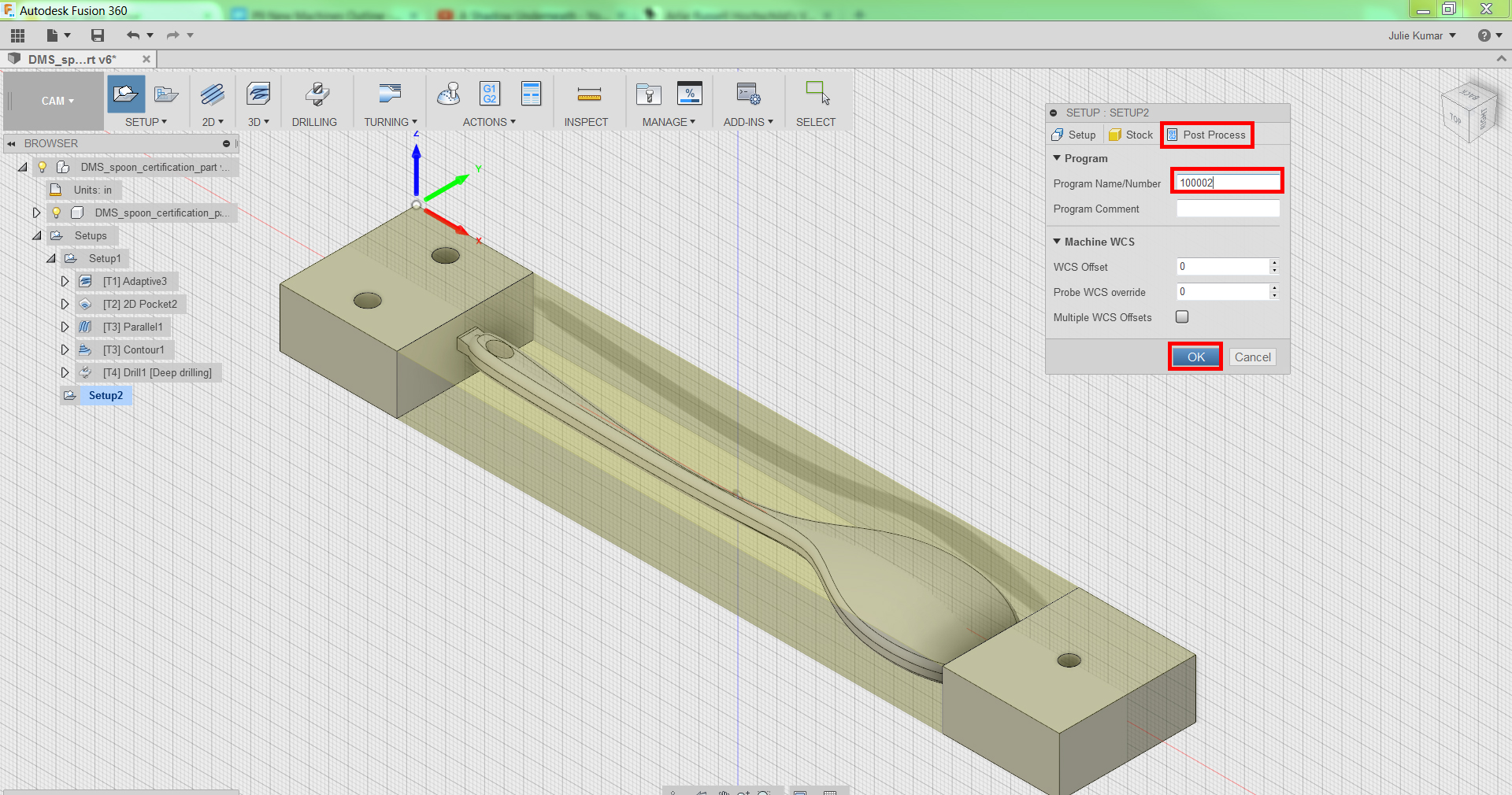The image size is (1512, 795).
Task: Collapse the Setup1 tree node
Action: [51, 258]
